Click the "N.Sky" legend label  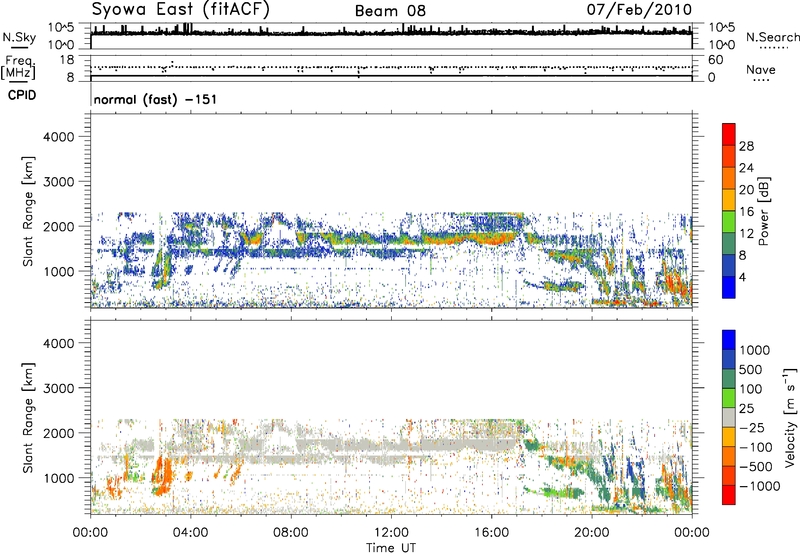19,37
